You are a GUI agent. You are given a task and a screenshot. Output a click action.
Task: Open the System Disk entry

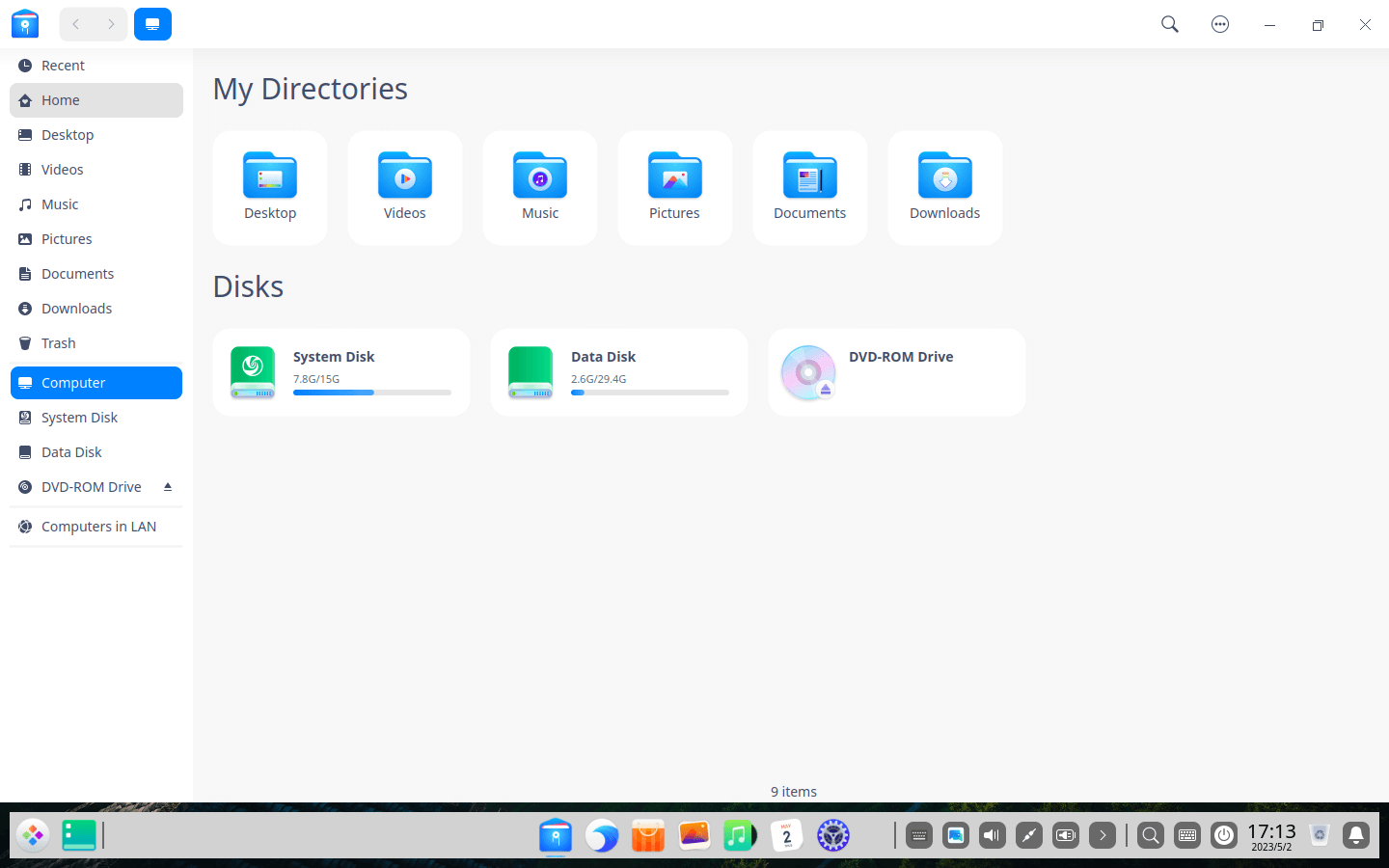tap(340, 372)
